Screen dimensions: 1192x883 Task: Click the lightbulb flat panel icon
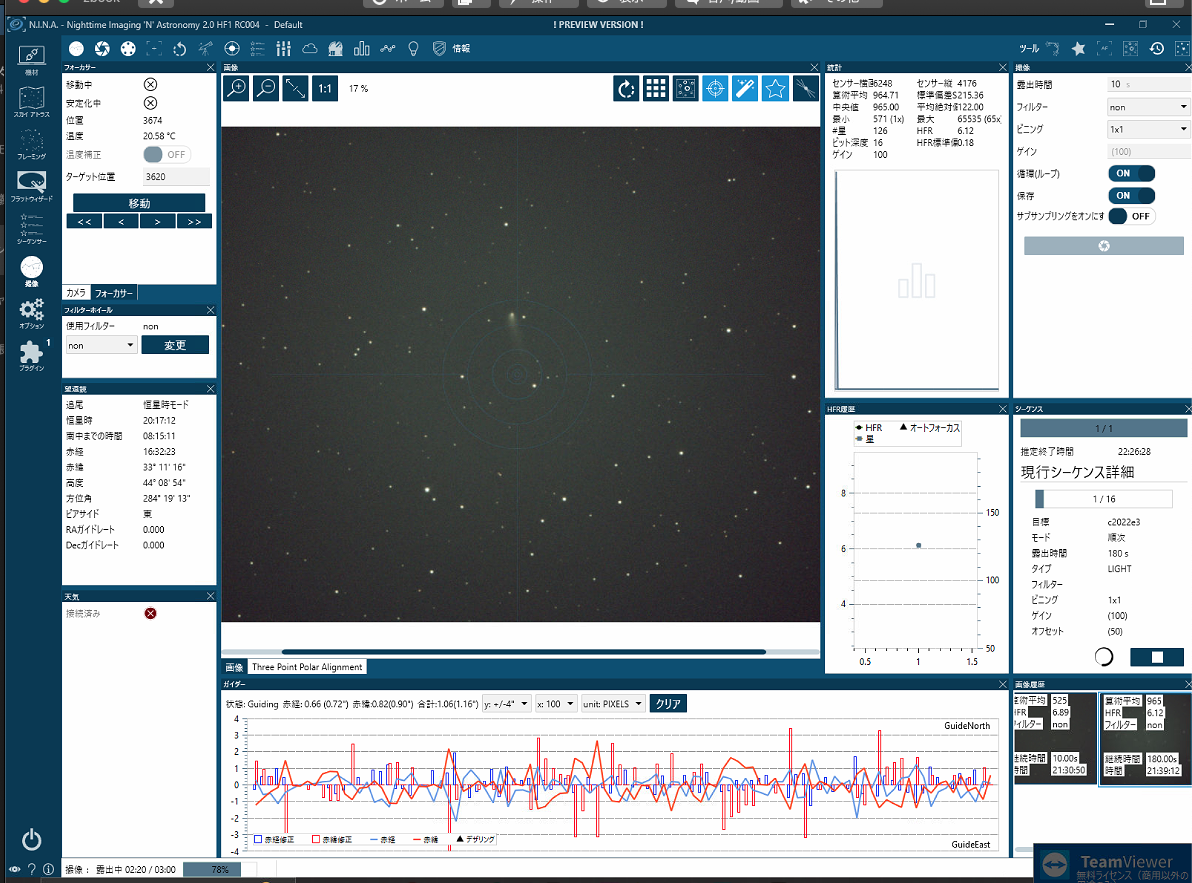click(x=413, y=49)
